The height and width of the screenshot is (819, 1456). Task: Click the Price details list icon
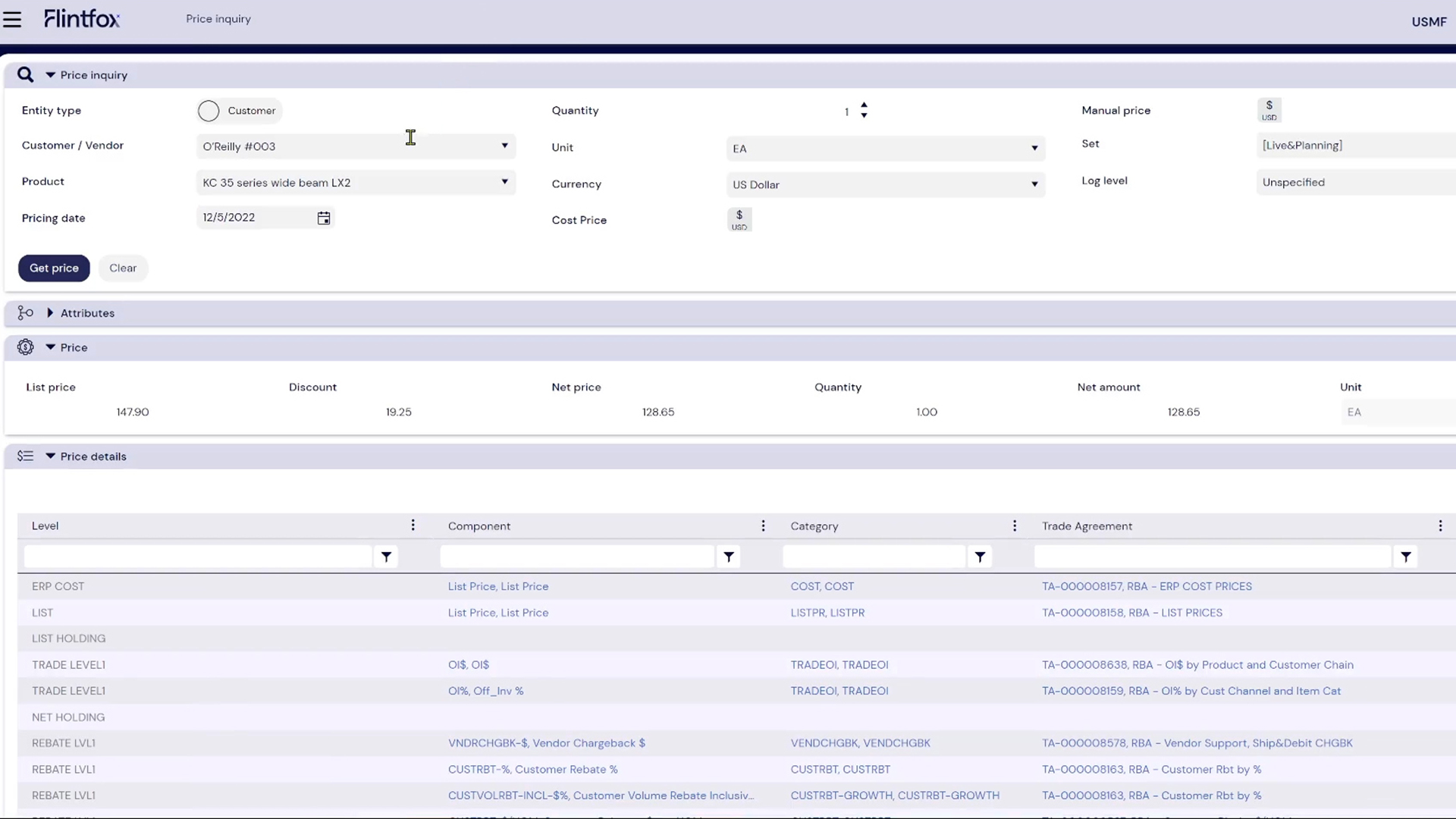point(25,456)
